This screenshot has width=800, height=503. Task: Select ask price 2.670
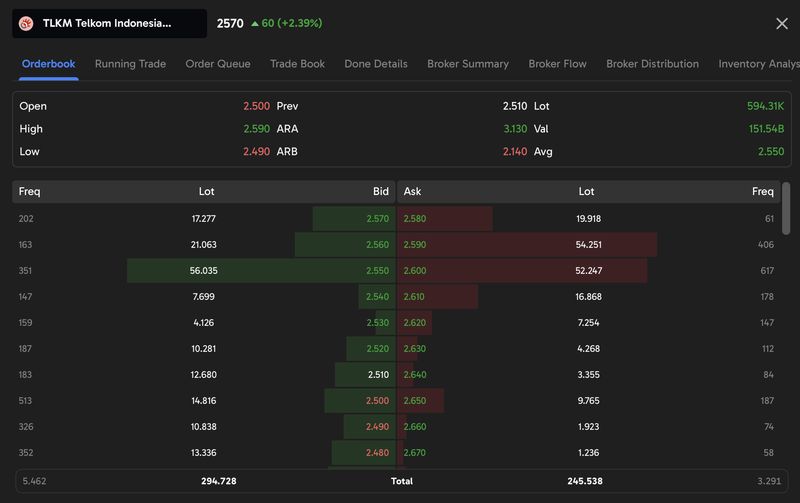(x=415, y=452)
